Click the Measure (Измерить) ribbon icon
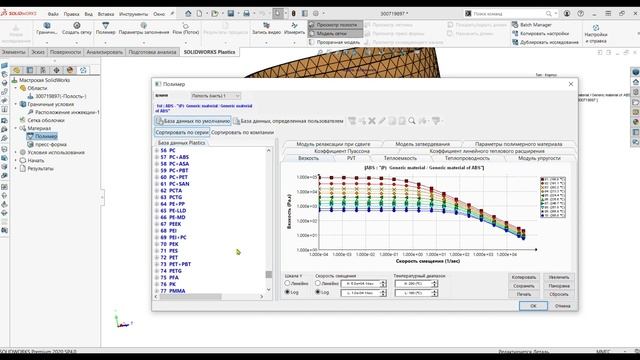The height and width of the screenshot is (360, 640). click(x=294, y=29)
